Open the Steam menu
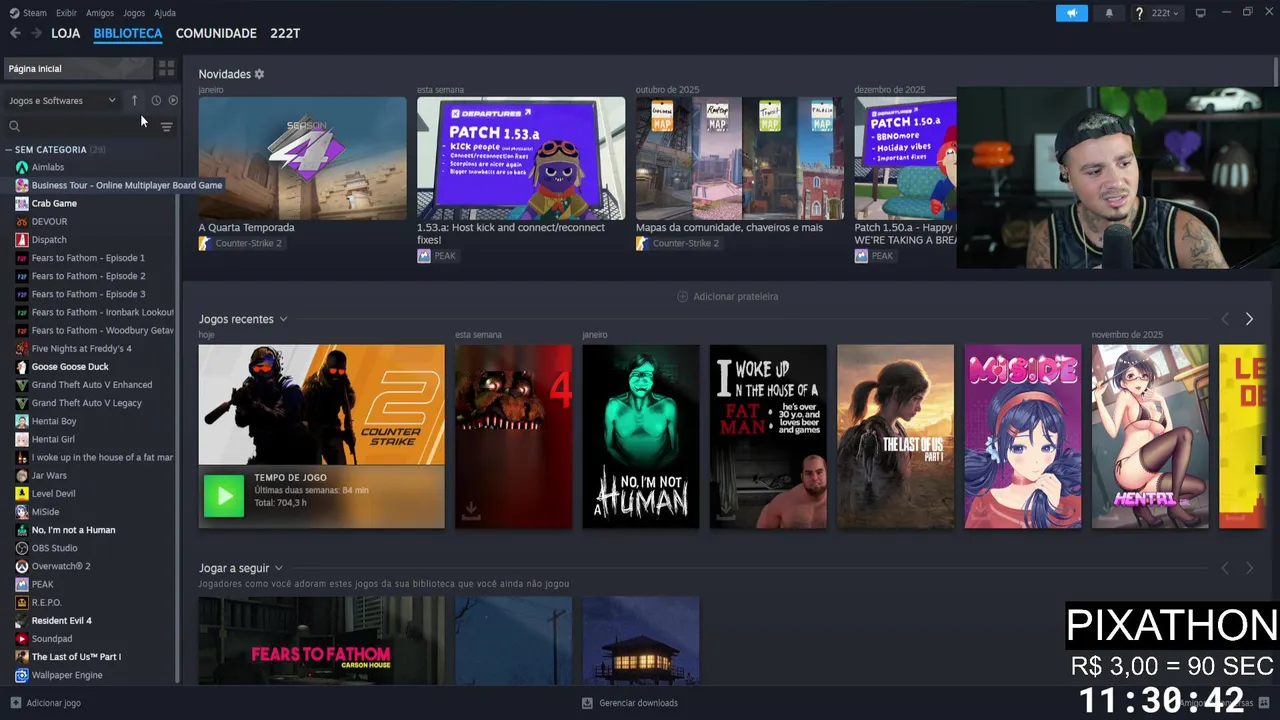This screenshot has width=1280, height=720. [x=29, y=13]
